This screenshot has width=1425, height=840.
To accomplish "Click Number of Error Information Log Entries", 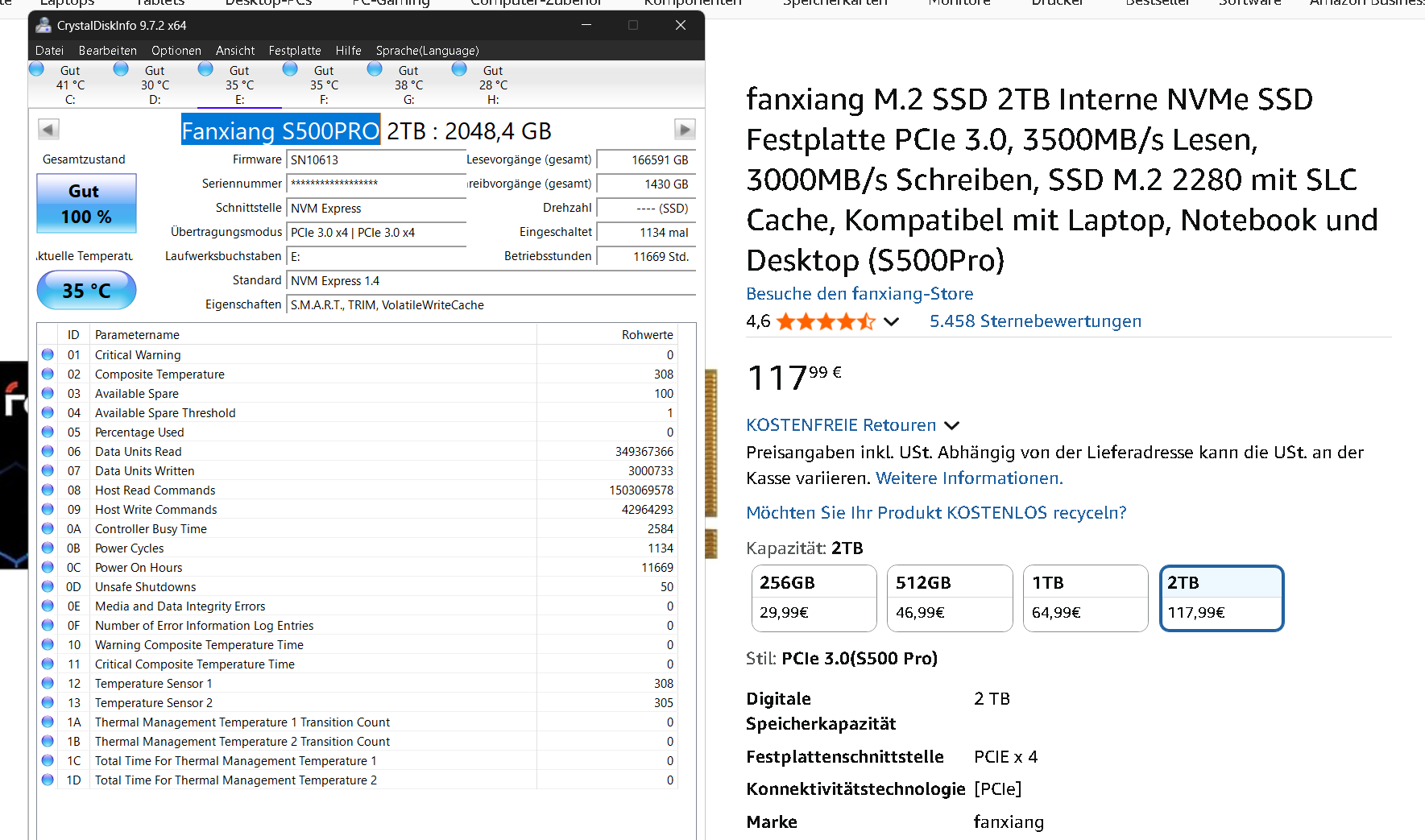I will [358, 625].
